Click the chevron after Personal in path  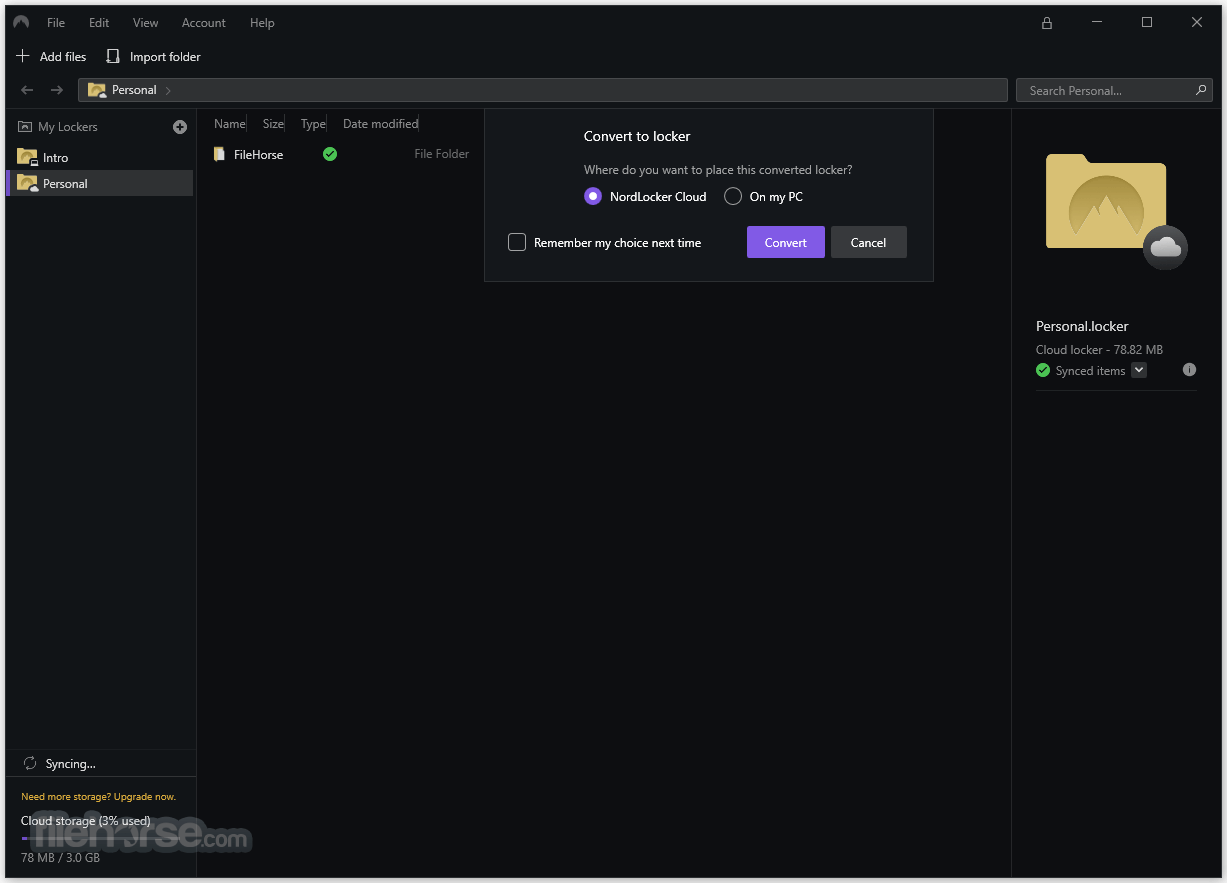tap(168, 91)
